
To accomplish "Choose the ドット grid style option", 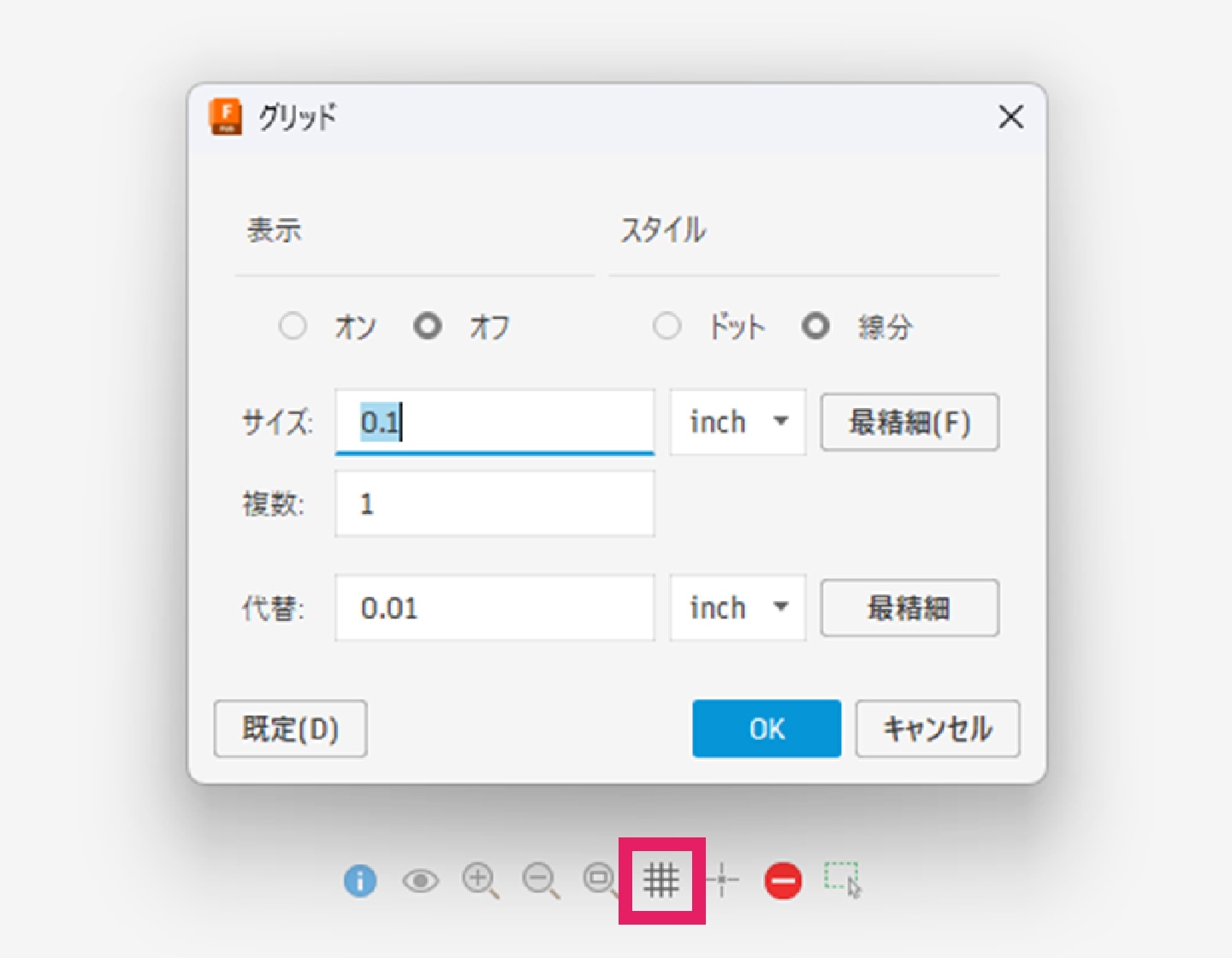I will click(666, 326).
